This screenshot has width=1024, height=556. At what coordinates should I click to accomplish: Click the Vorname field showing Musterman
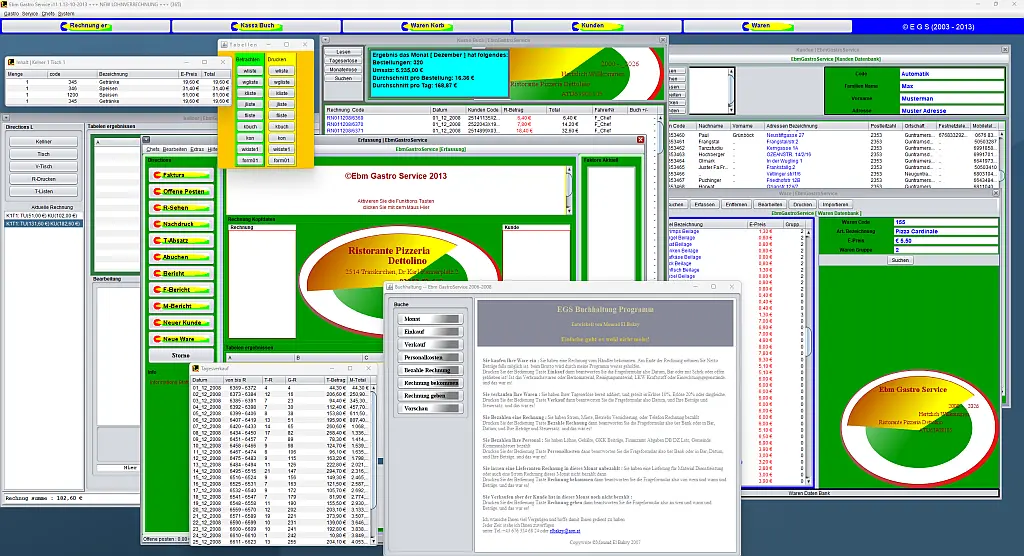[x=952, y=99]
